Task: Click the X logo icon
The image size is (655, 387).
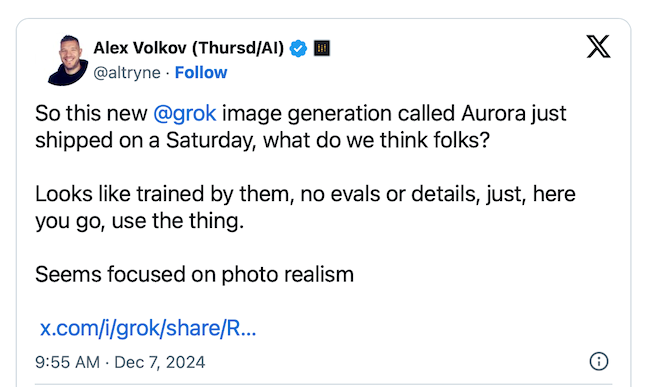Action: click(x=598, y=46)
